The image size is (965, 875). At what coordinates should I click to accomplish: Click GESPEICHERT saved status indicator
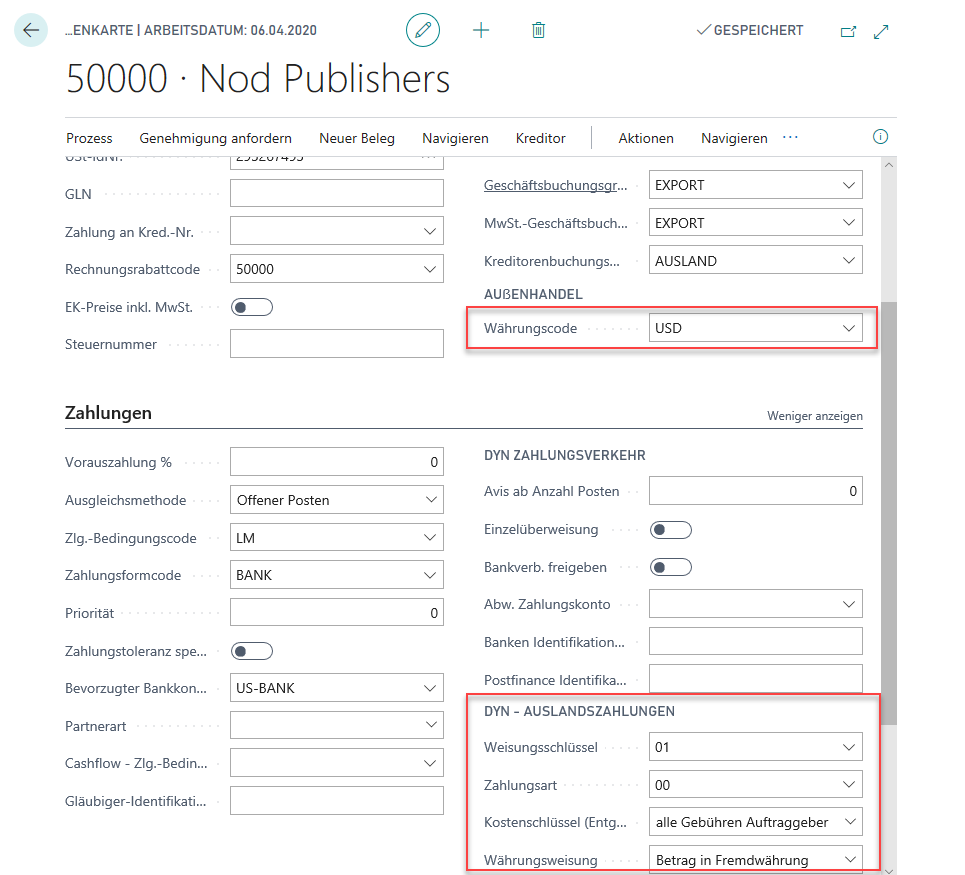click(750, 30)
